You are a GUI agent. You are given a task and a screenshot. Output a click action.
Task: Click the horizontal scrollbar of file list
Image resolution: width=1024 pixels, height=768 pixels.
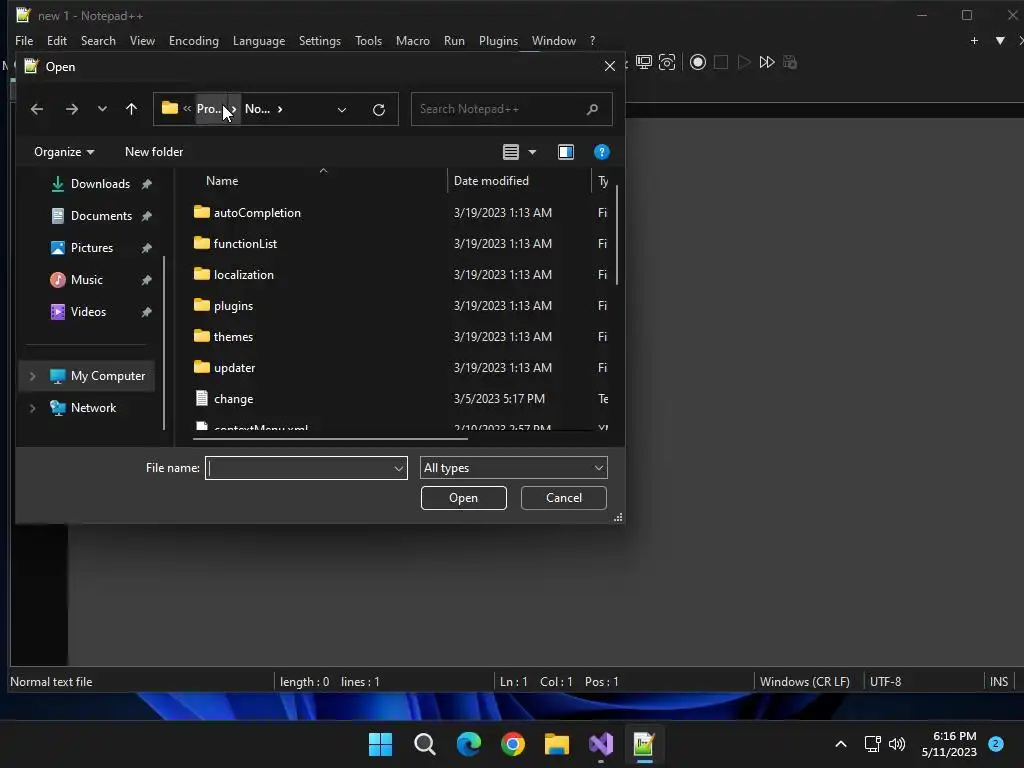pyautogui.click(x=330, y=439)
